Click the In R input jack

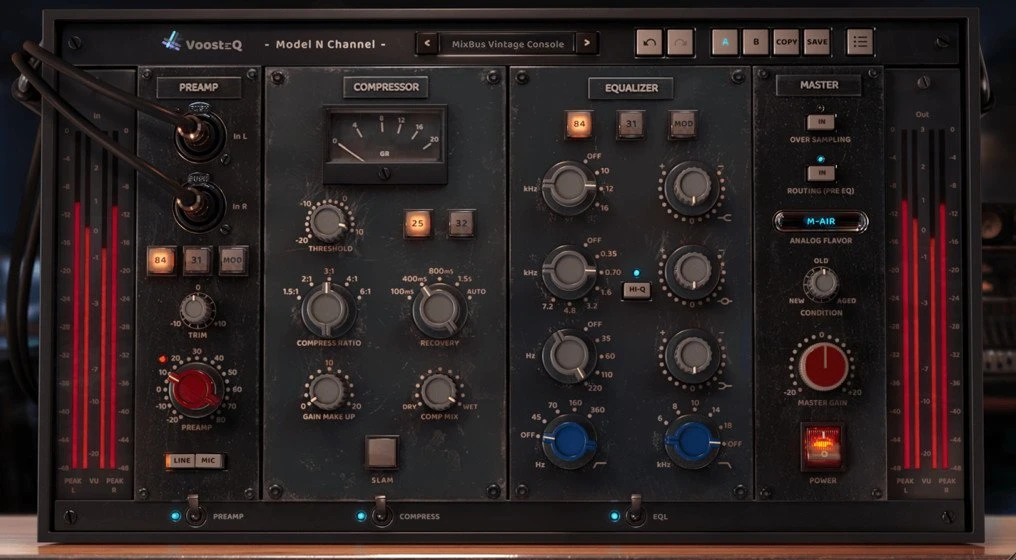pyautogui.click(x=200, y=205)
